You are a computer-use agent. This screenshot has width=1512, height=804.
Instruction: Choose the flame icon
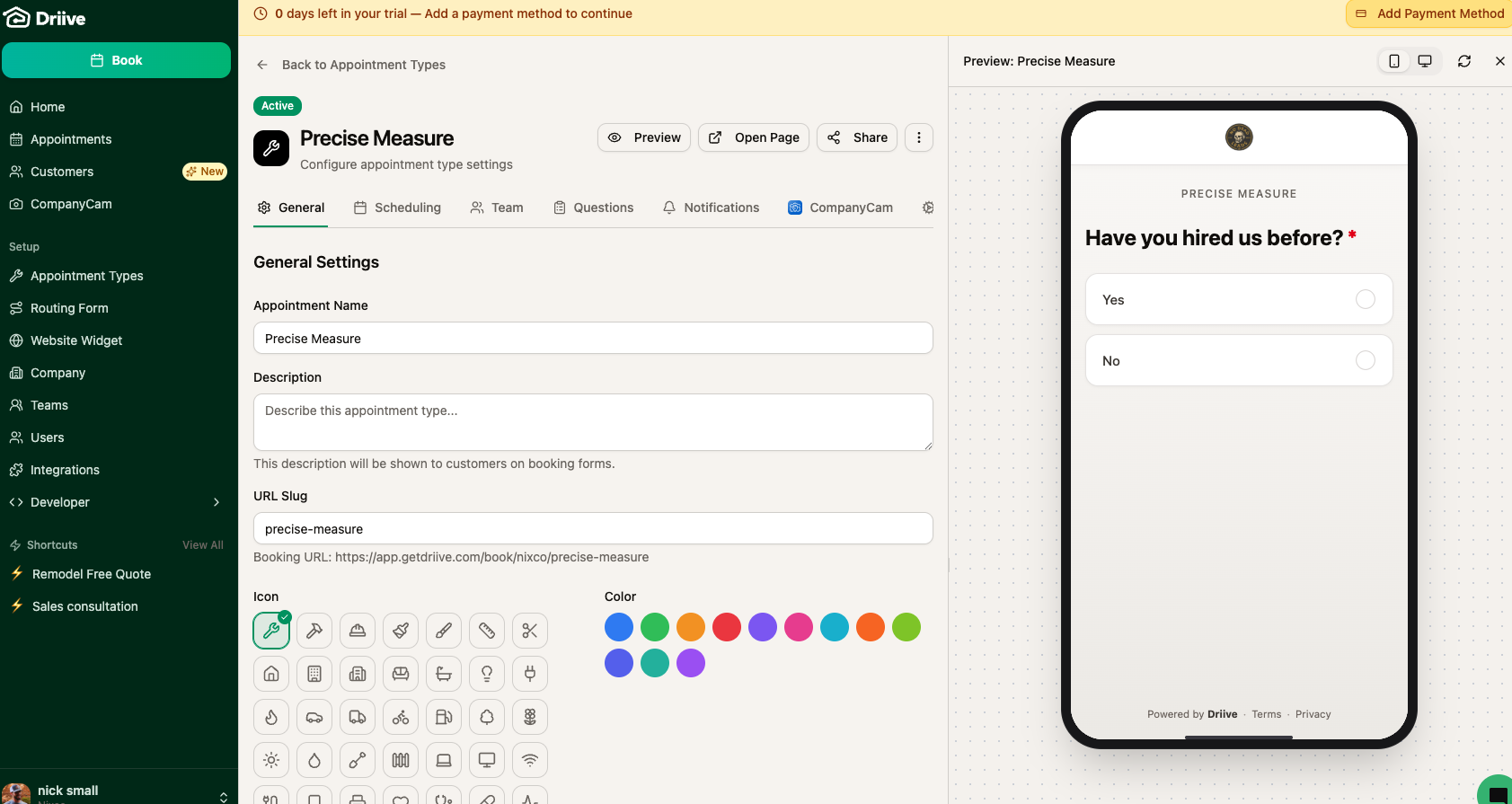pyautogui.click(x=271, y=717)
